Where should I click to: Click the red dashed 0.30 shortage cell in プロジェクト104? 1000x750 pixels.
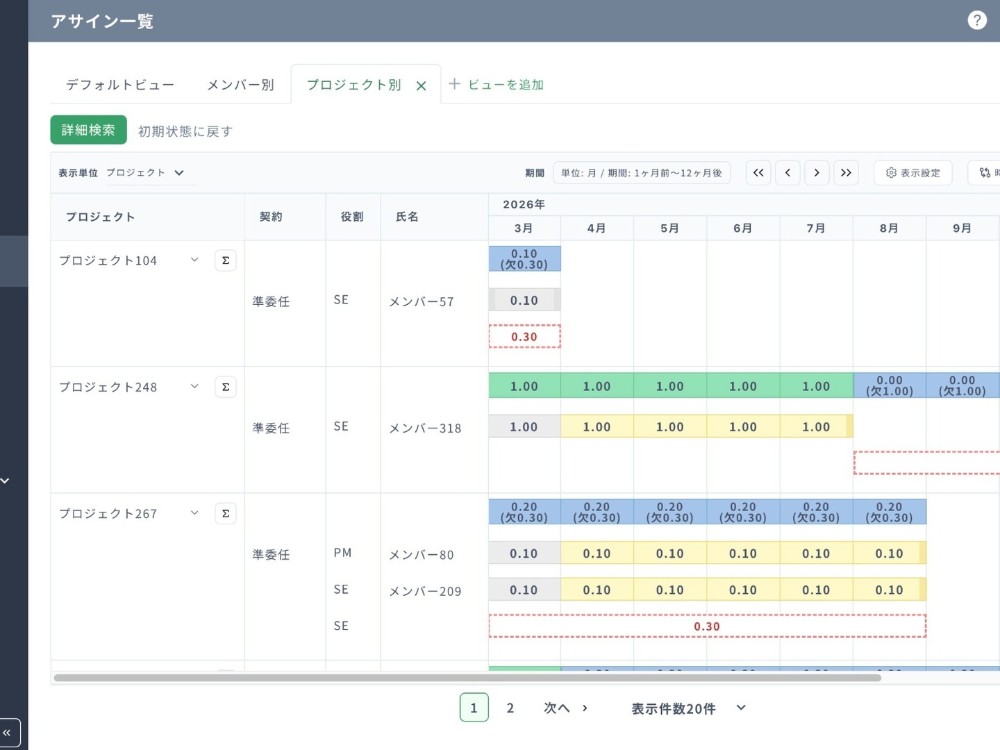525,336
